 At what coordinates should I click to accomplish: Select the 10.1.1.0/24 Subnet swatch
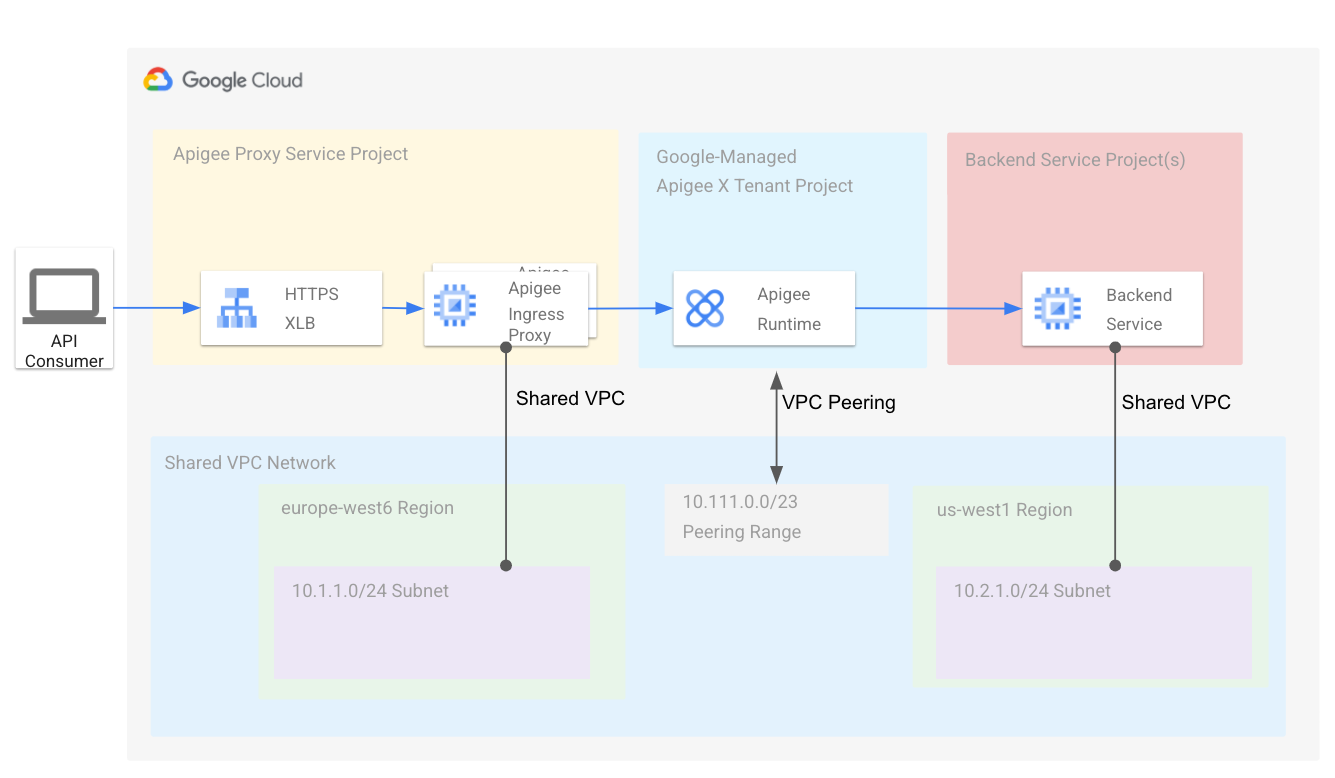point(431,622)
